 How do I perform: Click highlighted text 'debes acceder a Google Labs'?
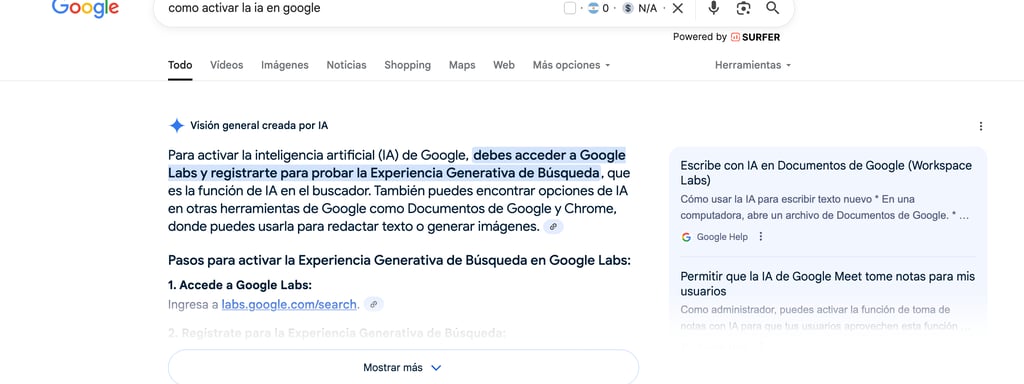tap(397, 164)
